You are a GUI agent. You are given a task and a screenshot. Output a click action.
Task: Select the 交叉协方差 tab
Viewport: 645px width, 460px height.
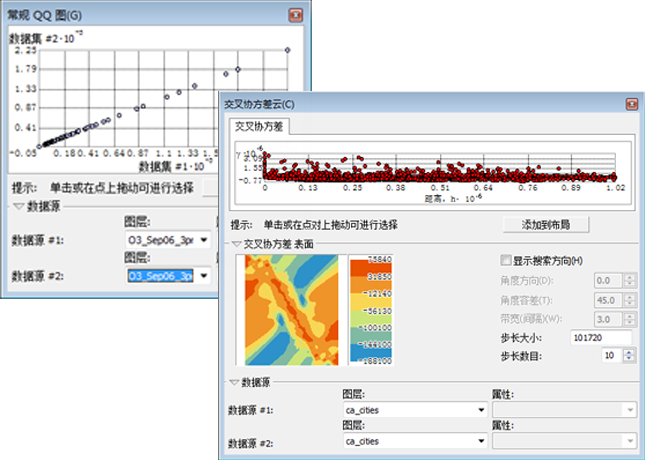pos(259,126)
